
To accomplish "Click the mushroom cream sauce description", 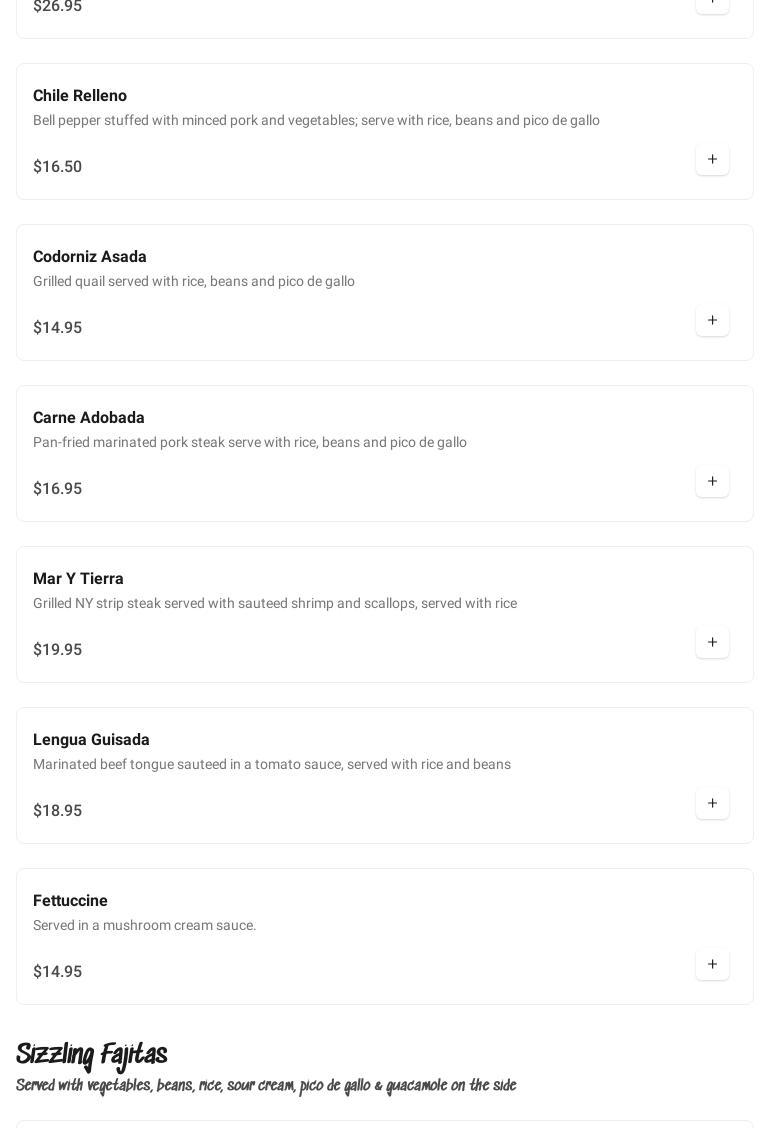I will tap(145, 926).
